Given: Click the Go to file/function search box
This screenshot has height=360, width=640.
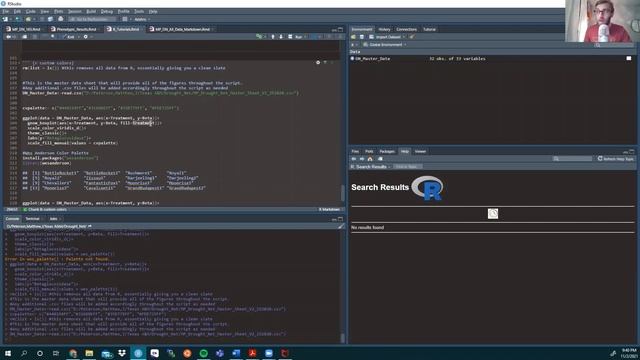Looking at the screenshot, I should tap(93, 19).
